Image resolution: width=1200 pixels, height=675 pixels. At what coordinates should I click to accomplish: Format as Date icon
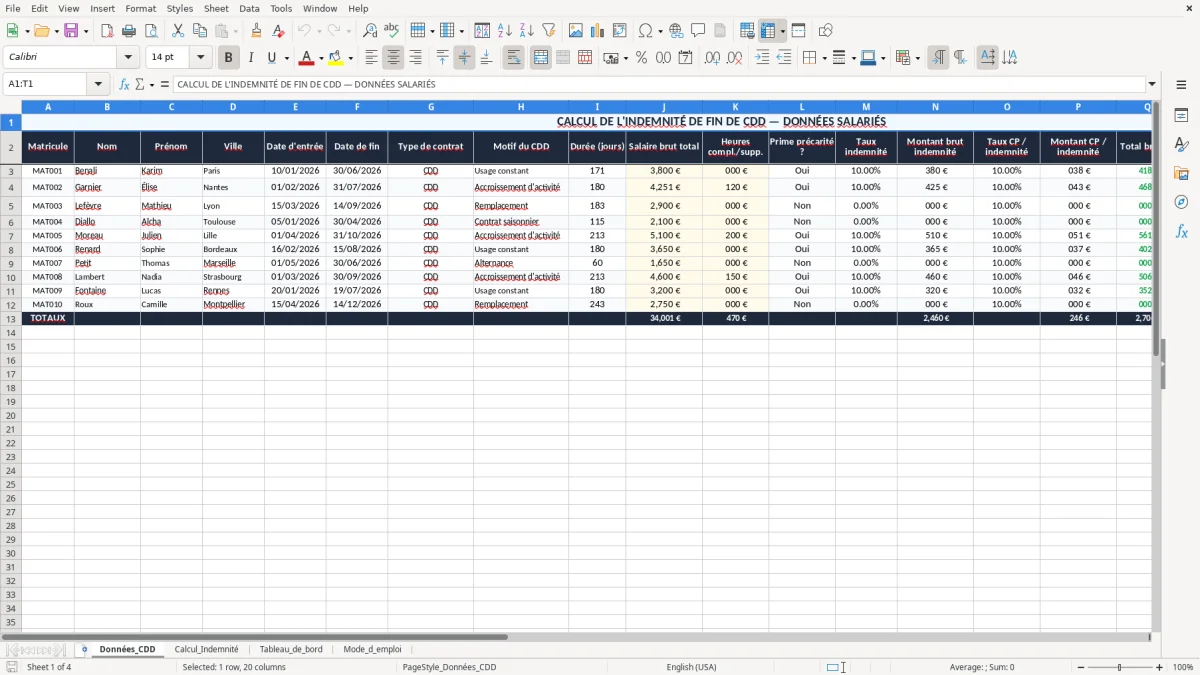[685, 58]
